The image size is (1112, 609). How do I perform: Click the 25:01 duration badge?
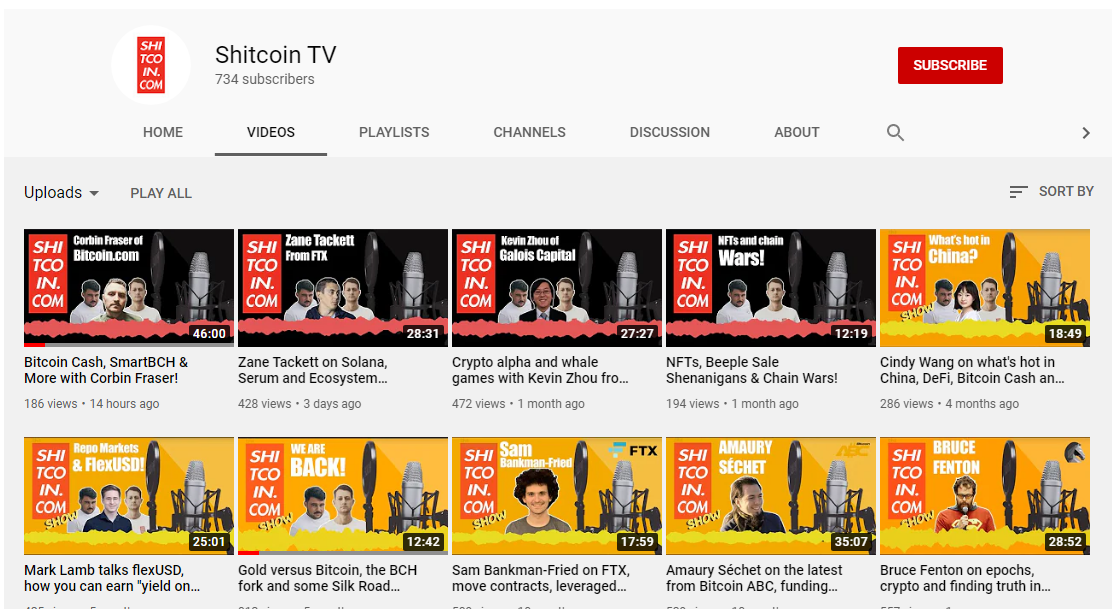pyautogui.click(x=209, y=542)
